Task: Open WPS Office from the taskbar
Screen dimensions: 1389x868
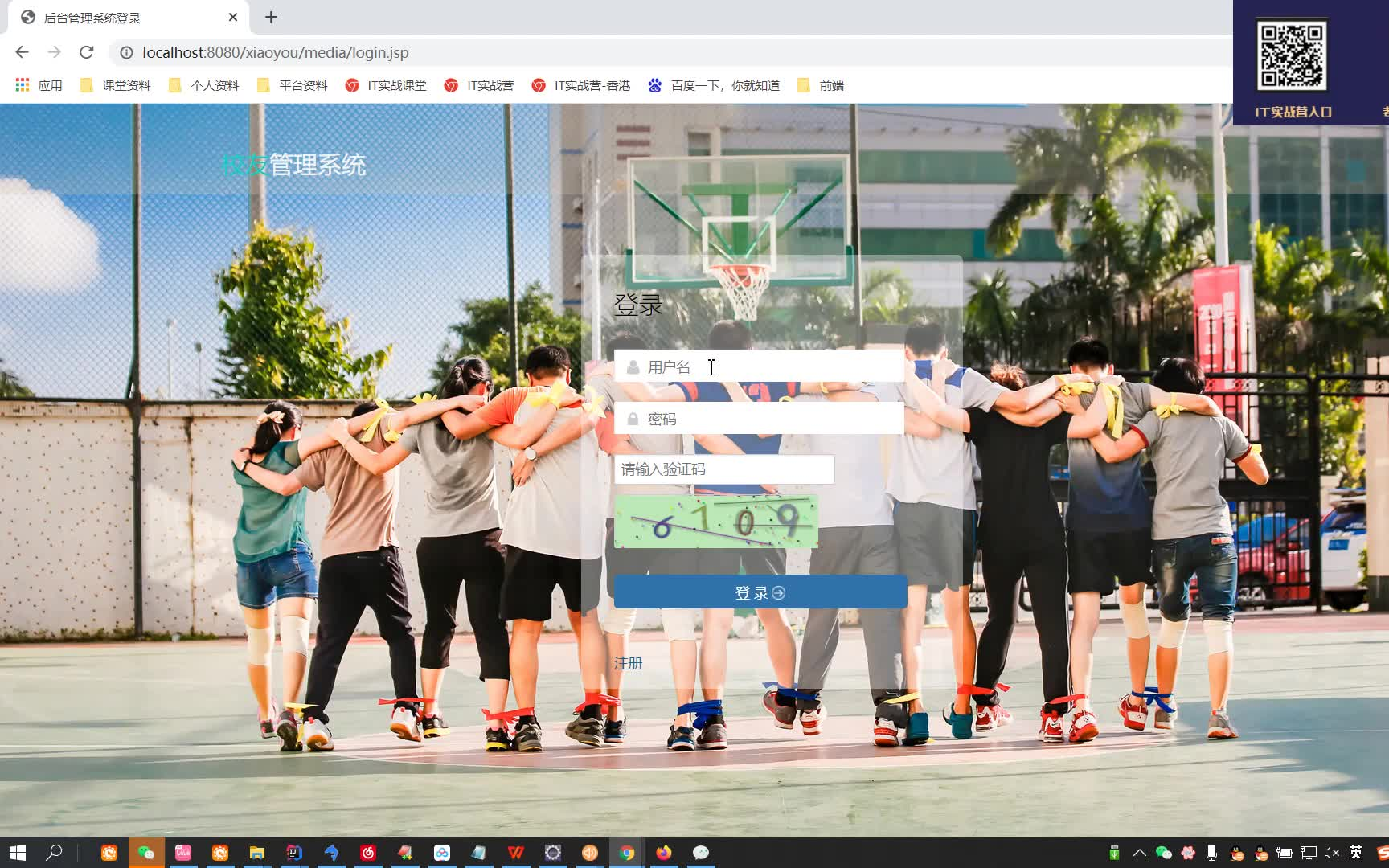Action: pyautogui.click(x=516, y=853)
